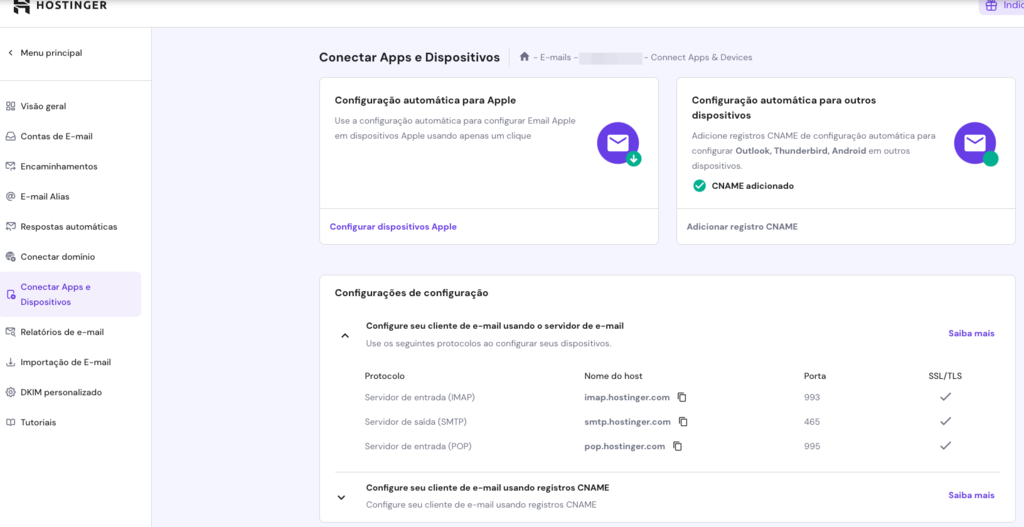
Task: Click the IMAP row SSL/TLS checkmark
Action: pos(945,397)
